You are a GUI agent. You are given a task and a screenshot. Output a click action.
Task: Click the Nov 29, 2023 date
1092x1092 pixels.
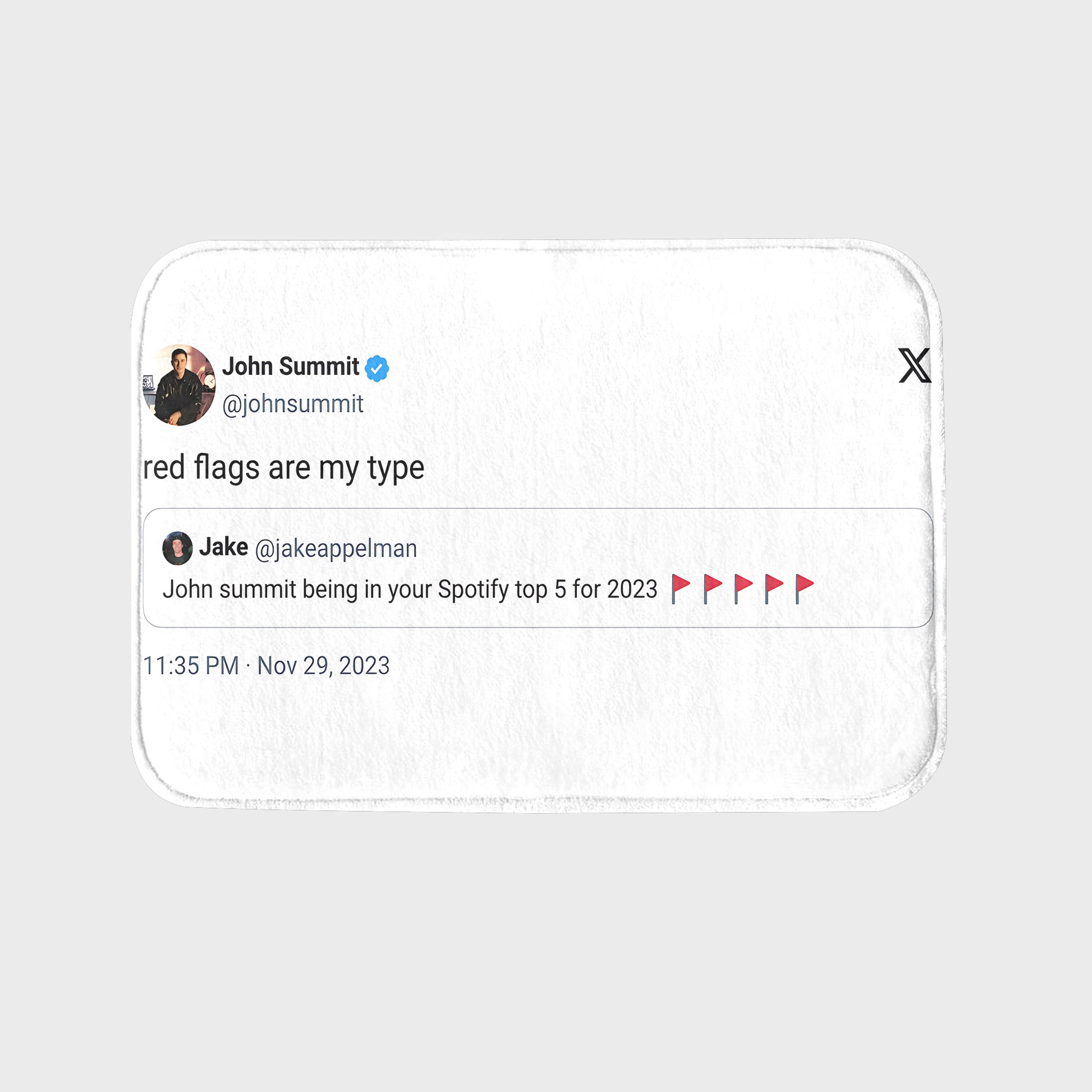[323, 666]
